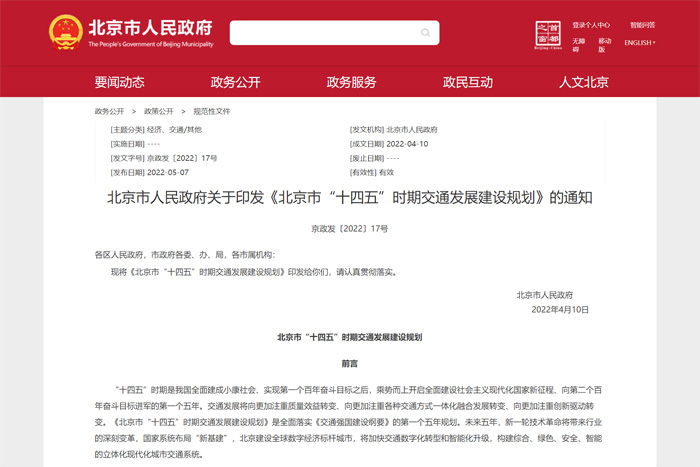The image size is (700, 467).
Task: Click the 发布日期 value 2022-05-07
Action: click(168, 172)
